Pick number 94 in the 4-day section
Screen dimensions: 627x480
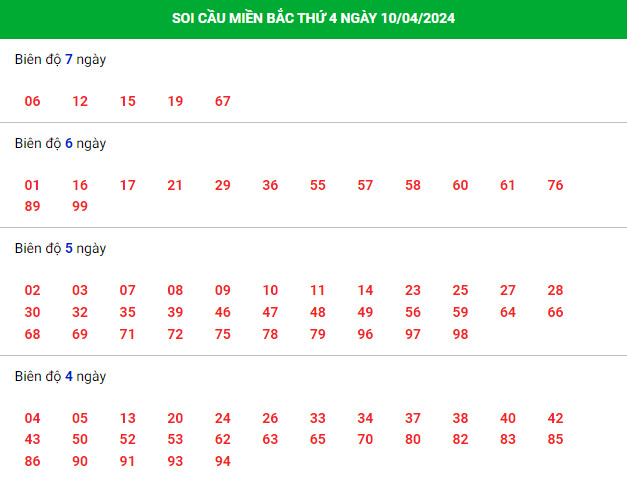pyautogui.click(x=223, y=462)
